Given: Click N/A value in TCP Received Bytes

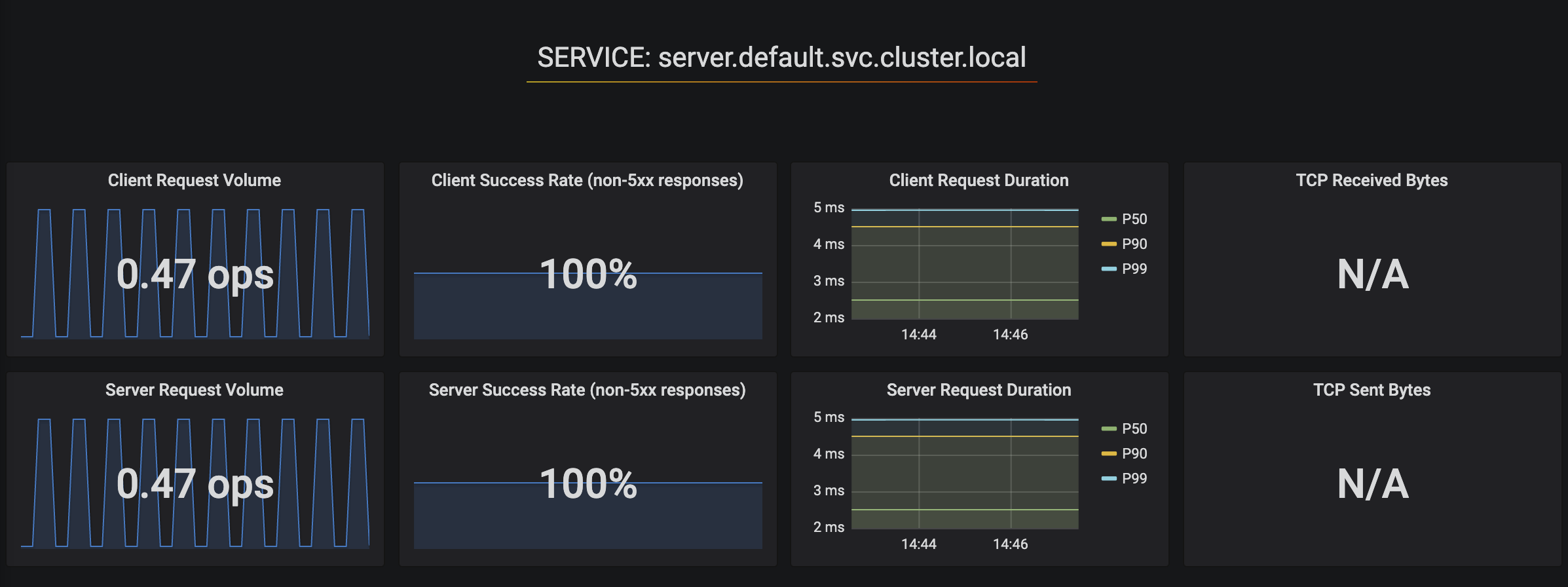Looking at the screenshot, I should [1373, 274].
